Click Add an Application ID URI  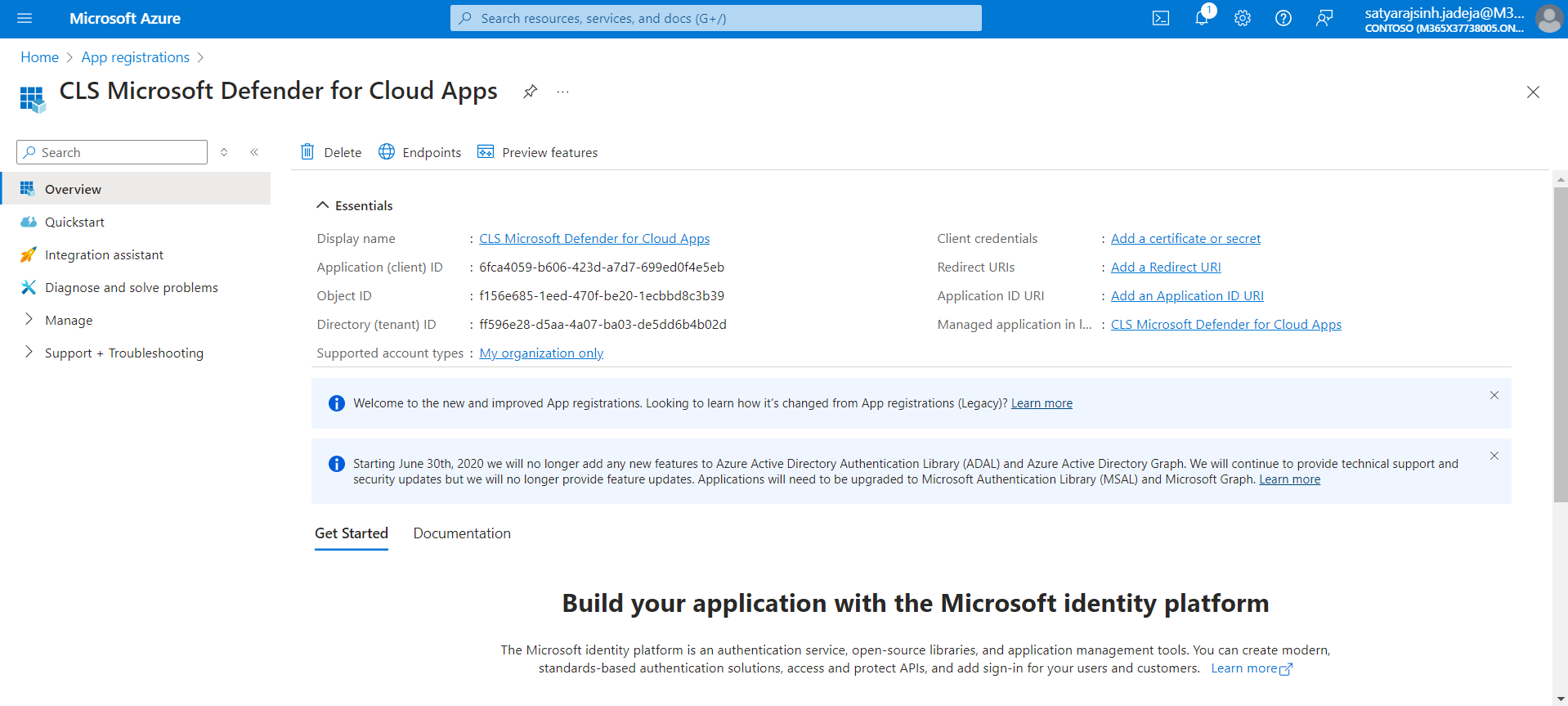pos(1187,295)
